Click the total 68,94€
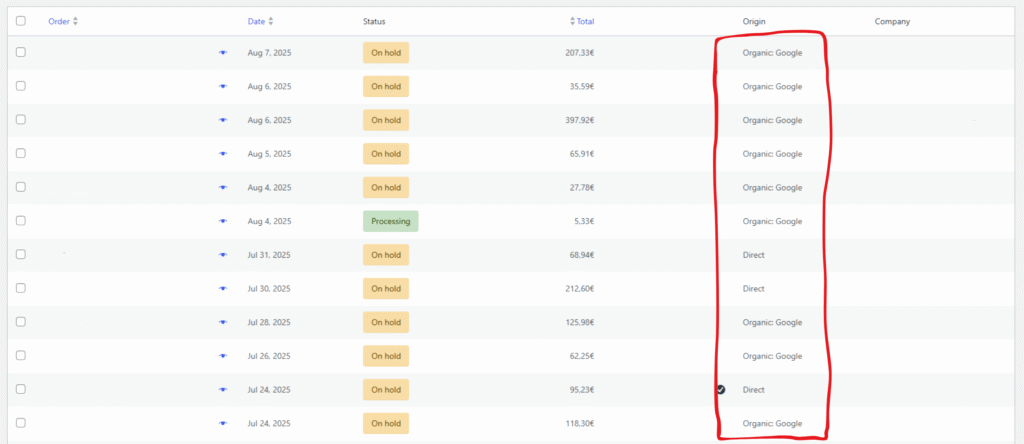This screenshot has width=1024, height=444. click(x=582, y=255)
